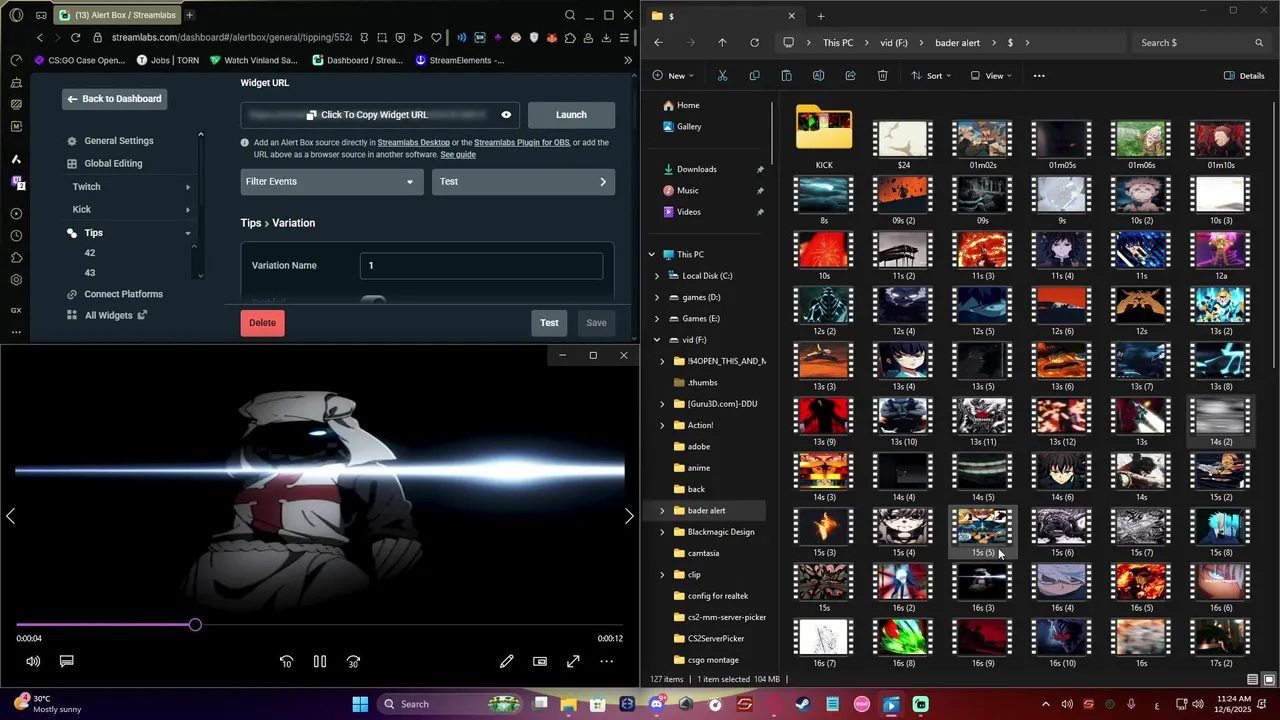Screen dimensions: 1280x720
Task: Click the Search $ box in File Explorer
Action: click(x=1203, y=43)
